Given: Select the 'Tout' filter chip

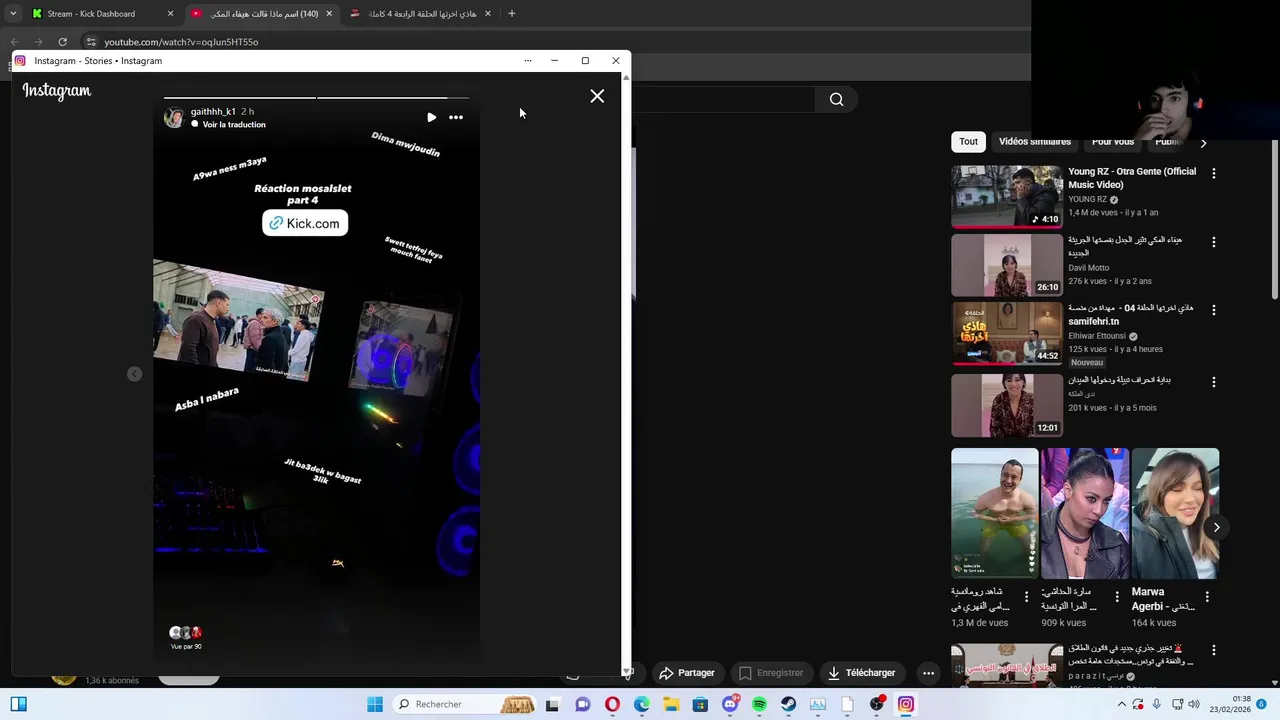Looking at the screenshot, I should (969, 142).
